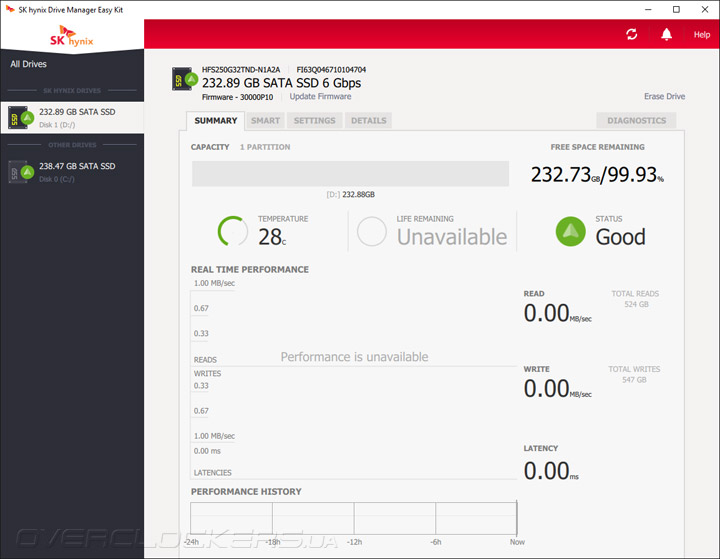Click the '1 PARTITION' label
The image size is (720, 559).
coord(265,147)
